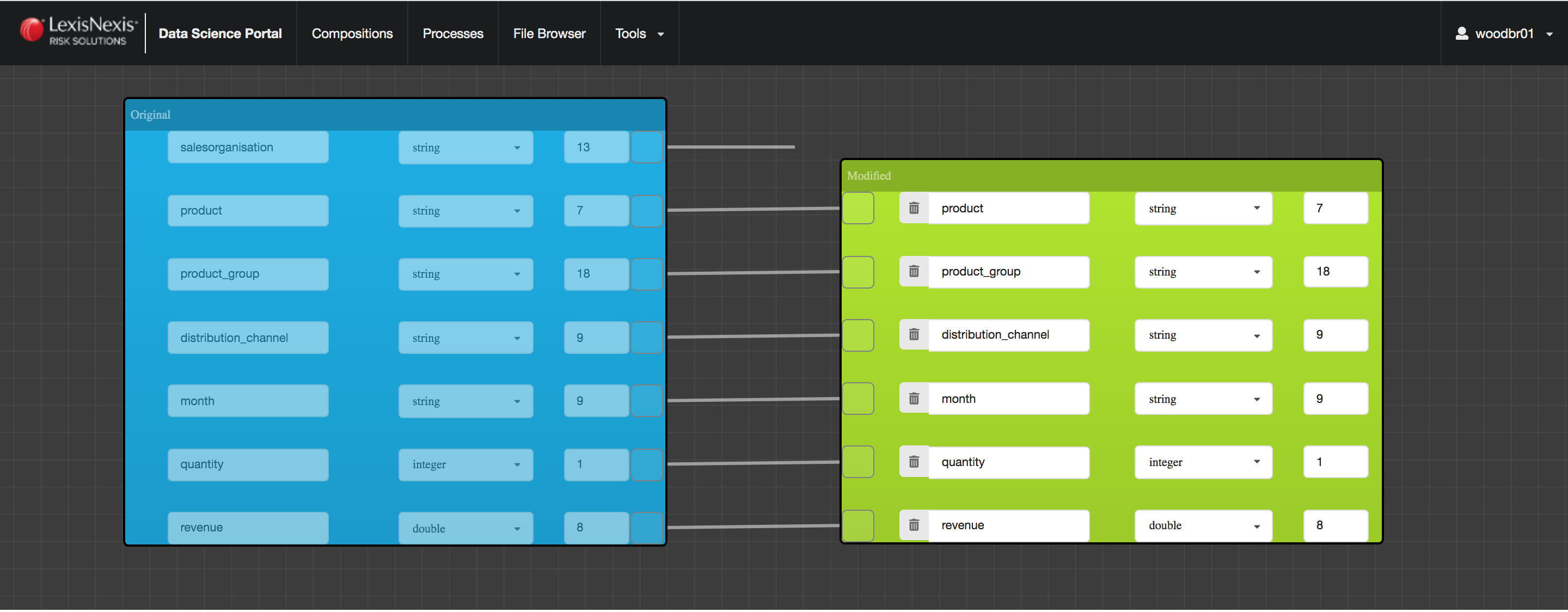
Task: Go to the File Browser page
Action: 548,34
